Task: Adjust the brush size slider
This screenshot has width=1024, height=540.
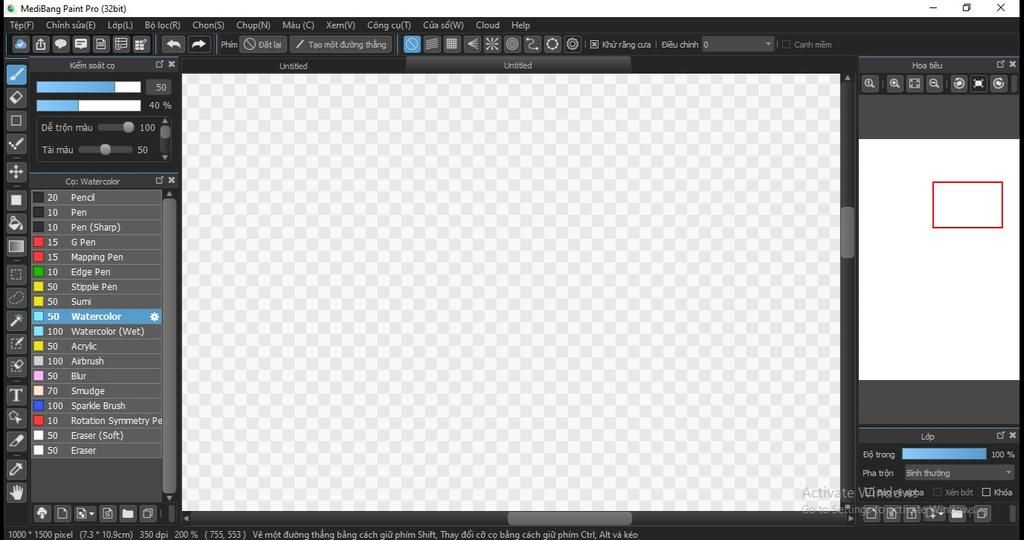Action: pyautogui.click(x=88, y=87)
